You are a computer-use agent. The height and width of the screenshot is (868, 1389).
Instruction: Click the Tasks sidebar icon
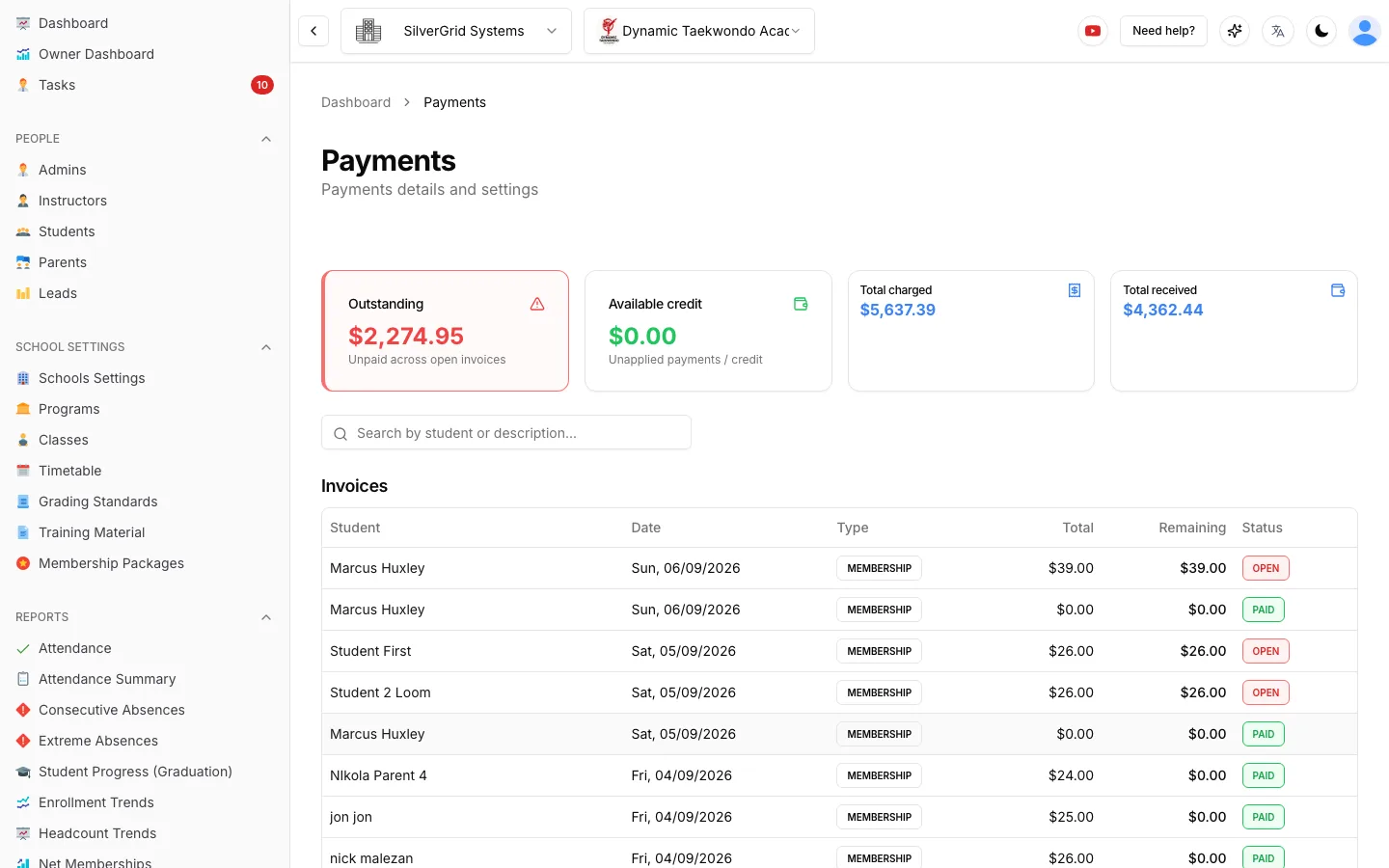pos(23,85)
